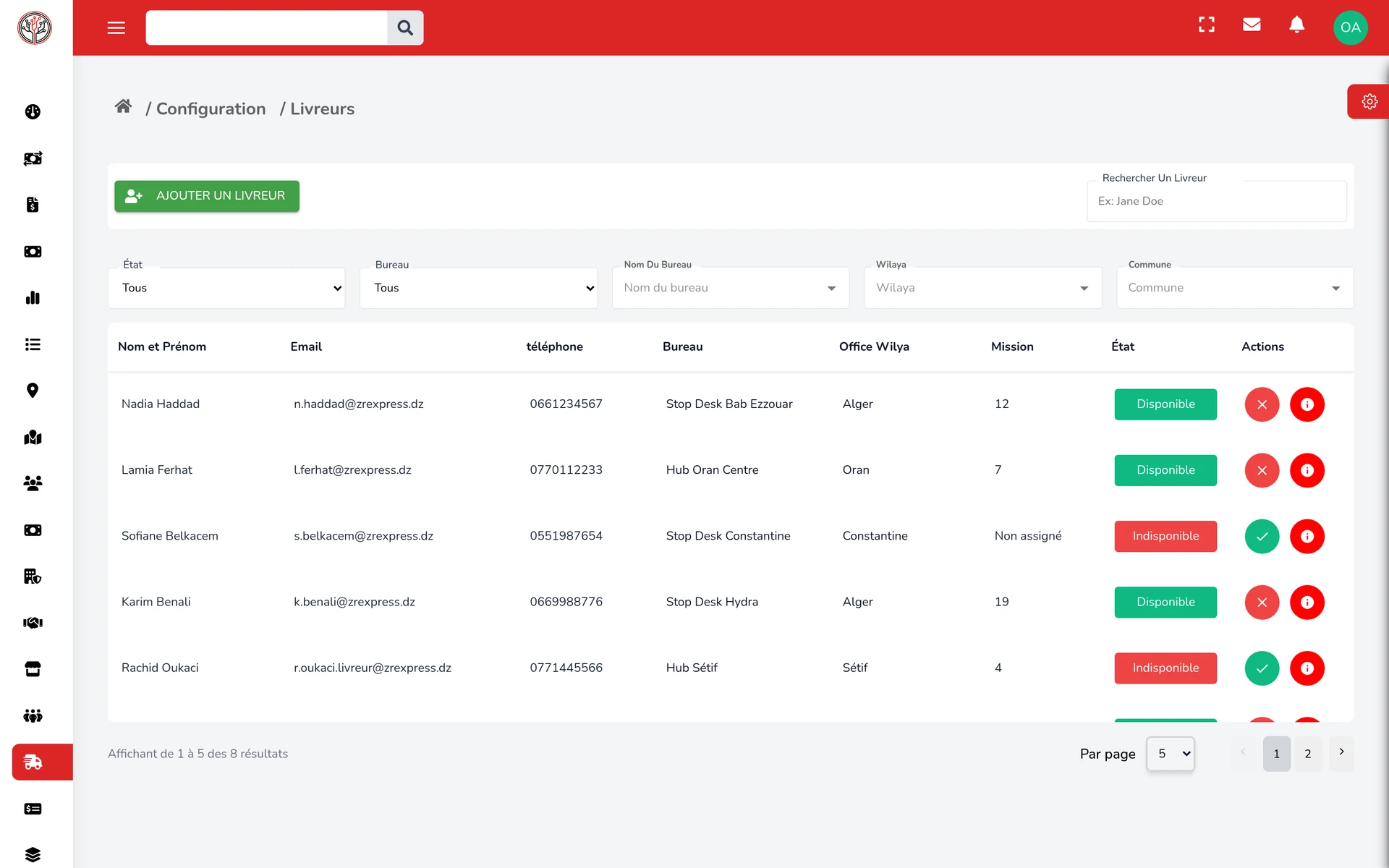Open the list sidebar icon
Viewport: 1389px width, 868px height.
(x=33, y=344)
